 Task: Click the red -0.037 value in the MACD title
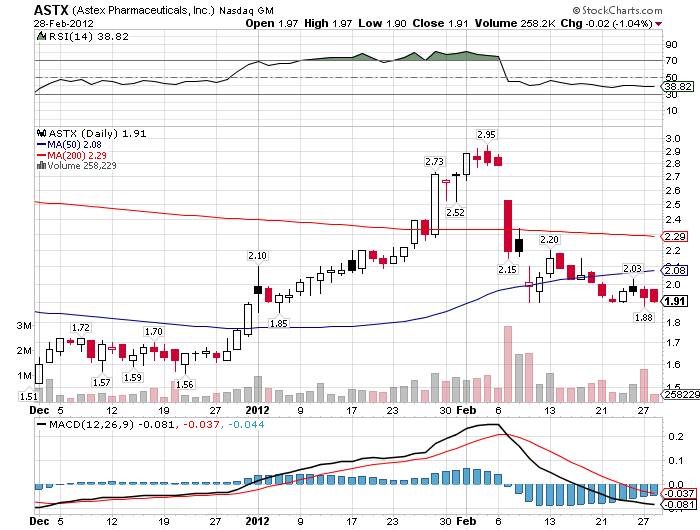coord(201,424)
